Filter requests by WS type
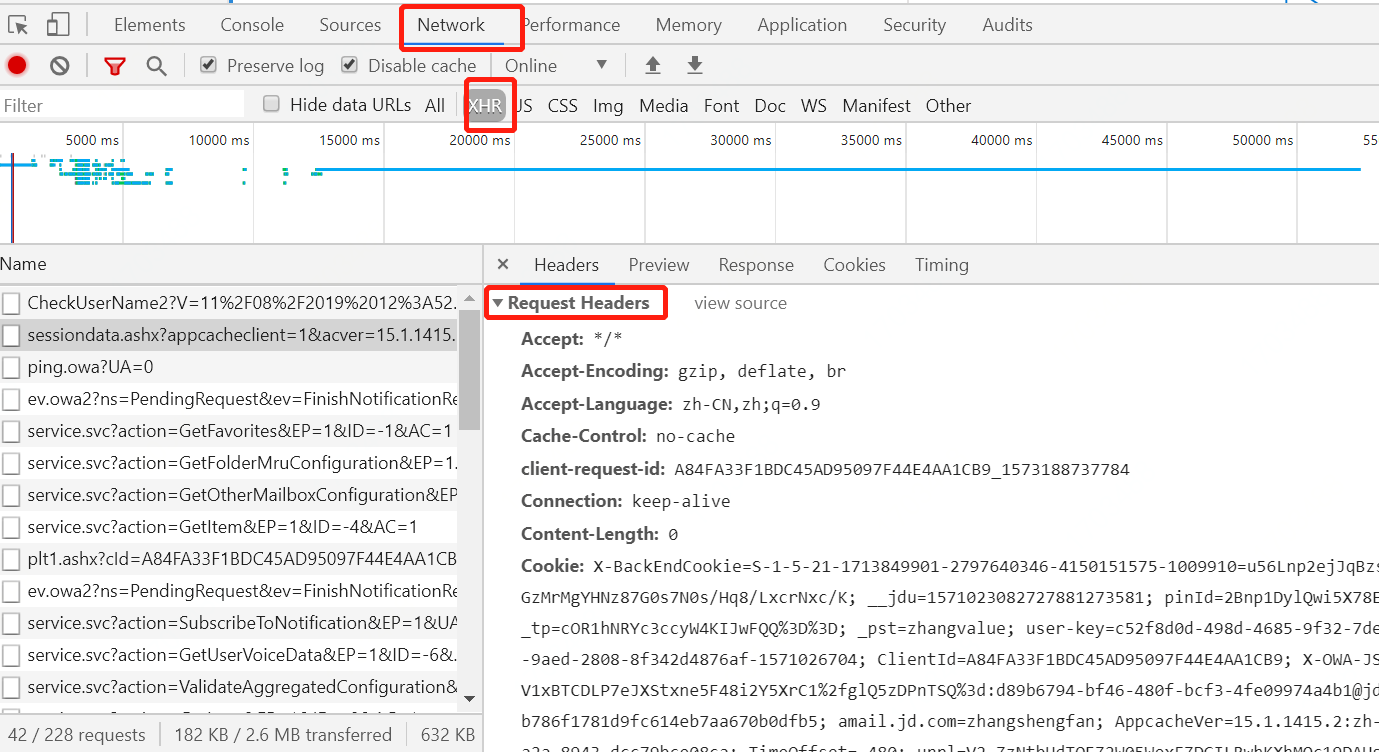This screenshot has height=752, width=1379. click(x=814, y=106)
